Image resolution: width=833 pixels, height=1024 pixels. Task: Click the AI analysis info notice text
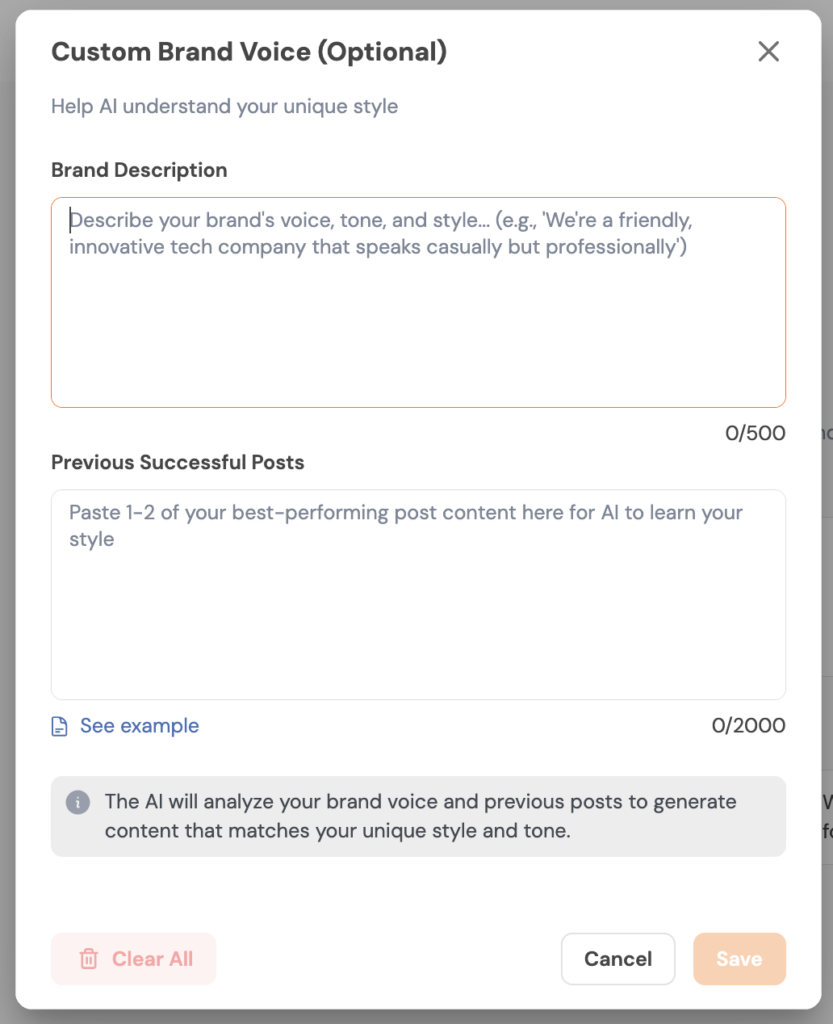coord(420,816)
